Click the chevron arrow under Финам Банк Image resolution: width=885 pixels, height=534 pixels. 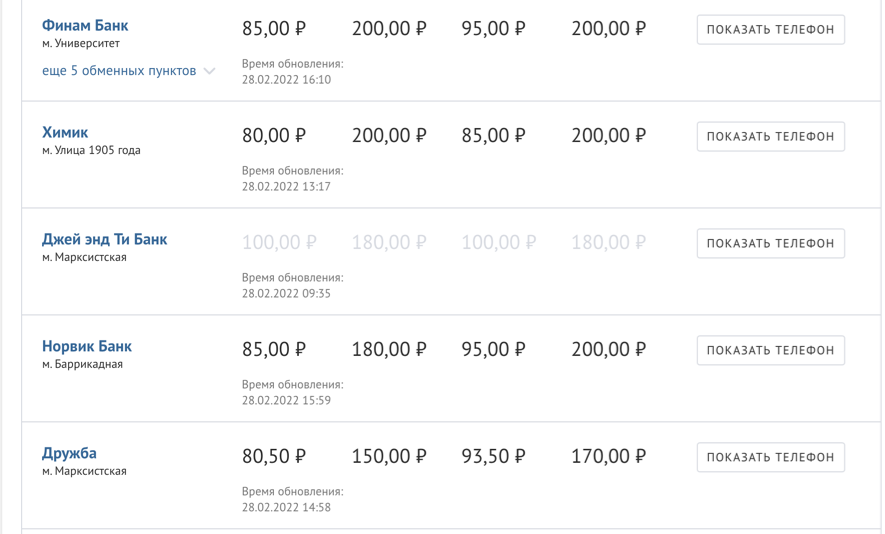pyautogui.click(x=209, y=71)
